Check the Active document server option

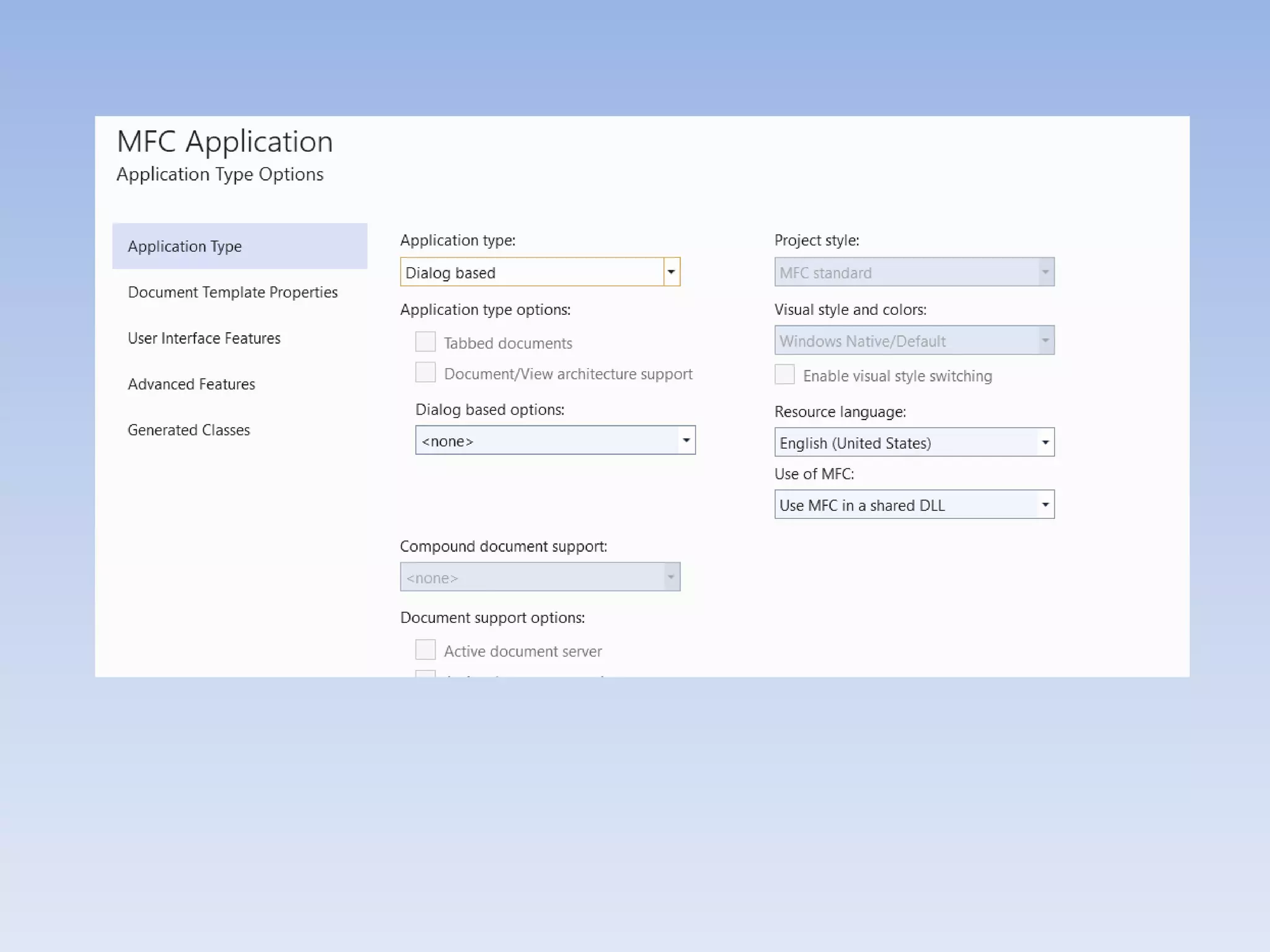tap(425, 650)
